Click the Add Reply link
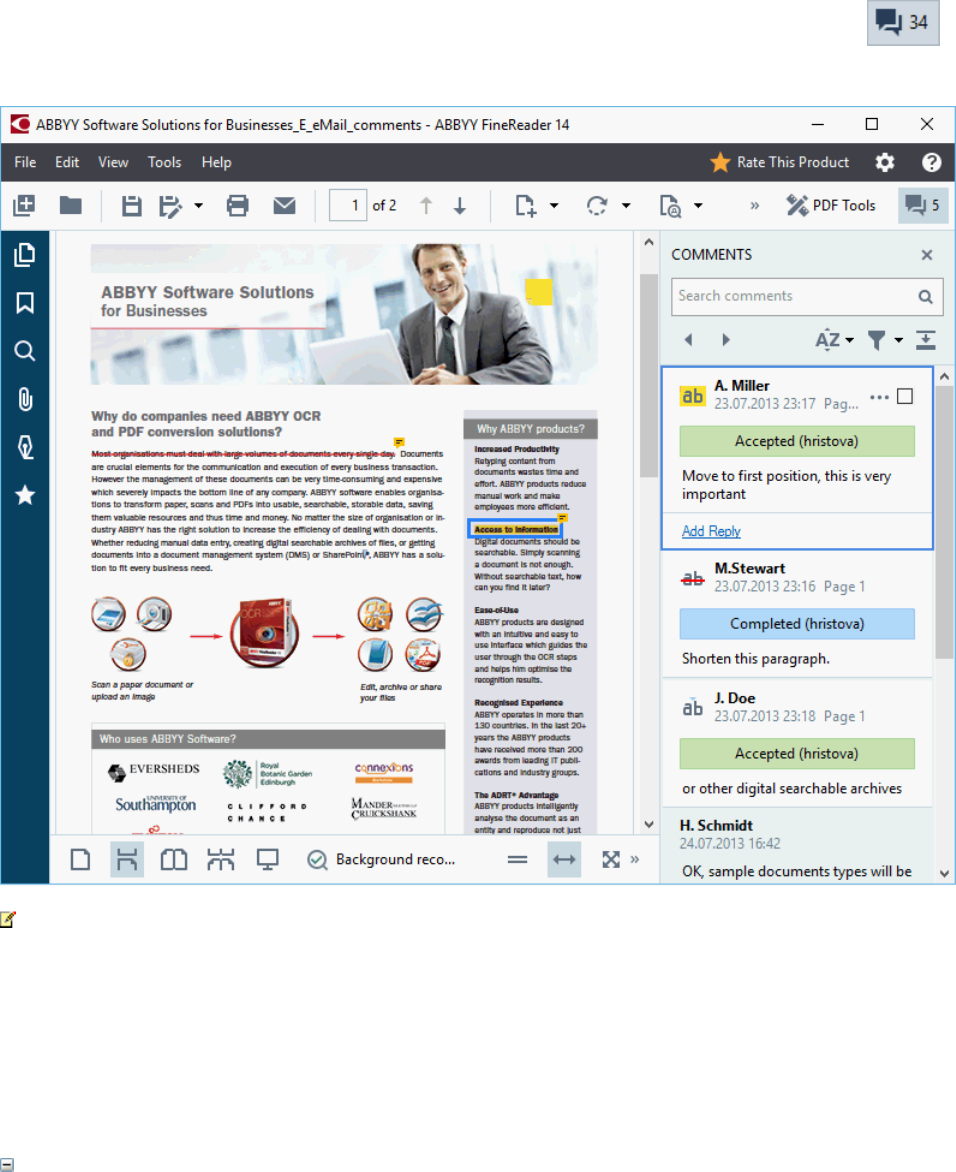 click(x=711, y=531)
